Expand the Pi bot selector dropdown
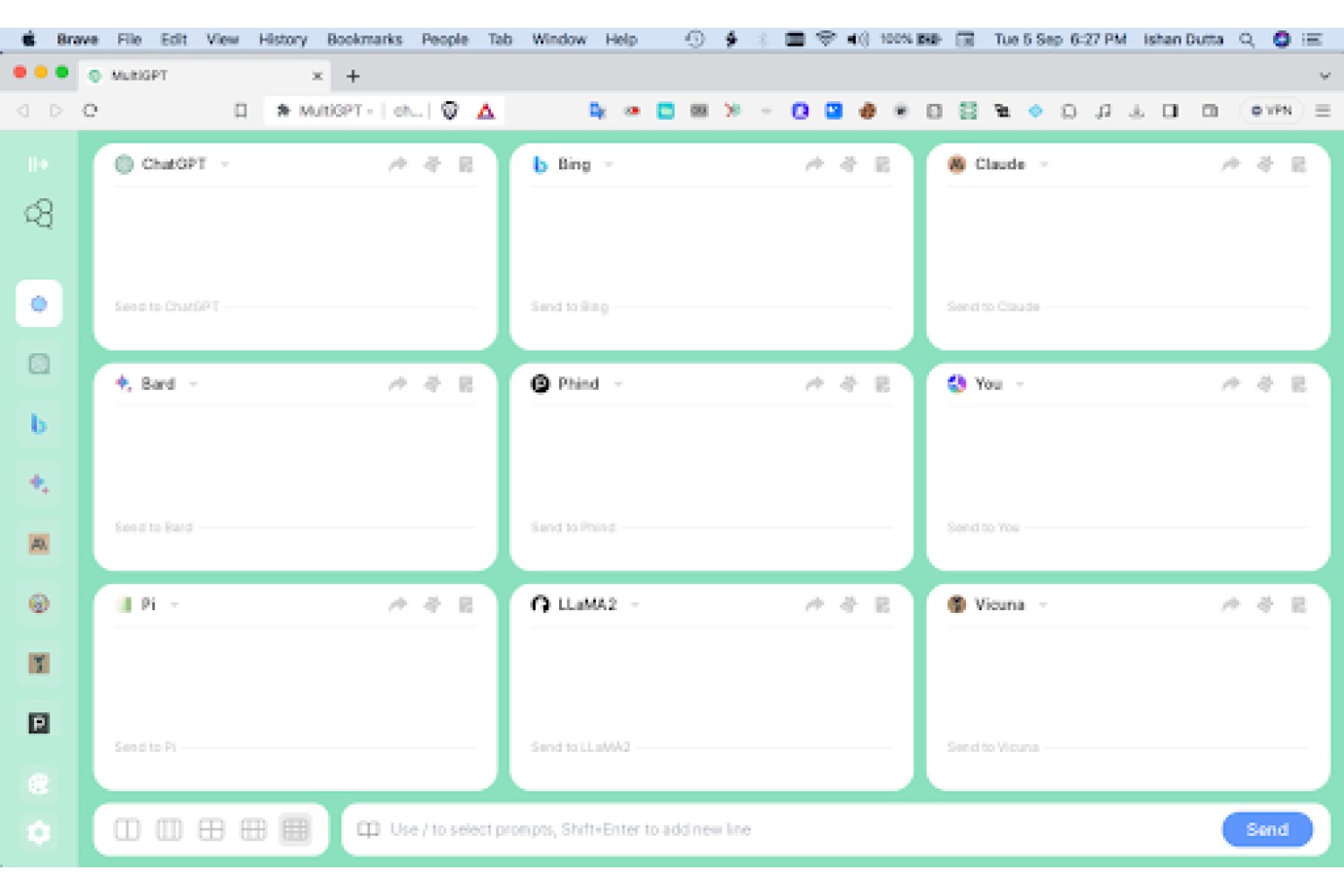Image resolution: width=1344 pixels, height=896 pixels. pos(175,605)
